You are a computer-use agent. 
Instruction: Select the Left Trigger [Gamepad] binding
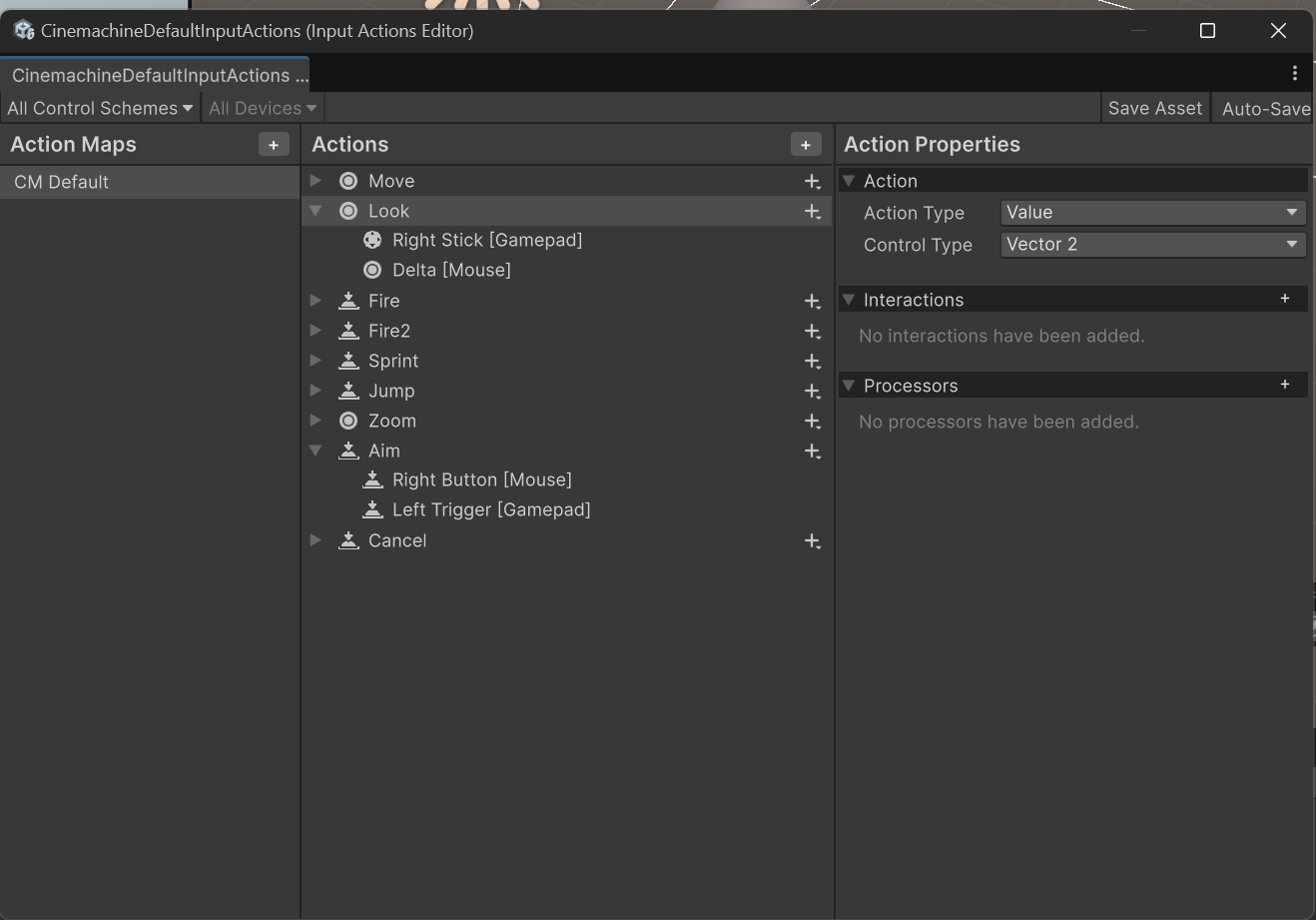[x=490, y=510]
